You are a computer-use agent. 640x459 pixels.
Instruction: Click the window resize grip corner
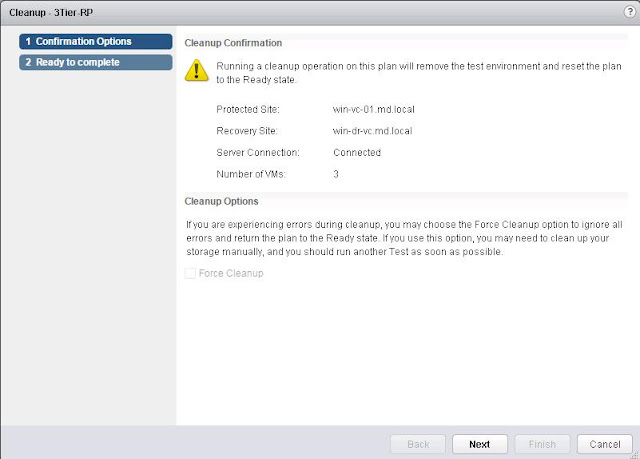635,455
